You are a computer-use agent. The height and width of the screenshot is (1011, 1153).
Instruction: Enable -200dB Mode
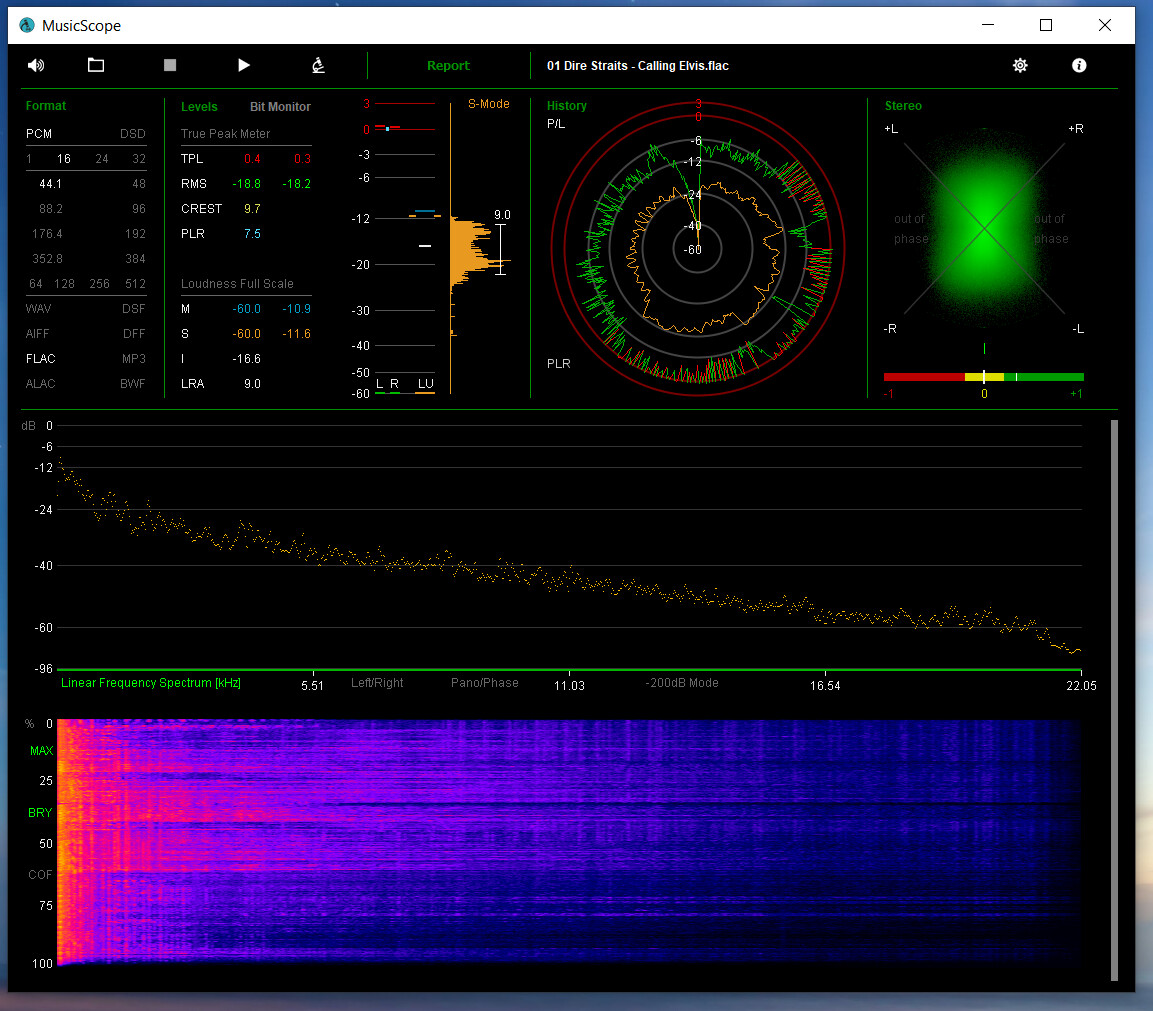[682, 683]
